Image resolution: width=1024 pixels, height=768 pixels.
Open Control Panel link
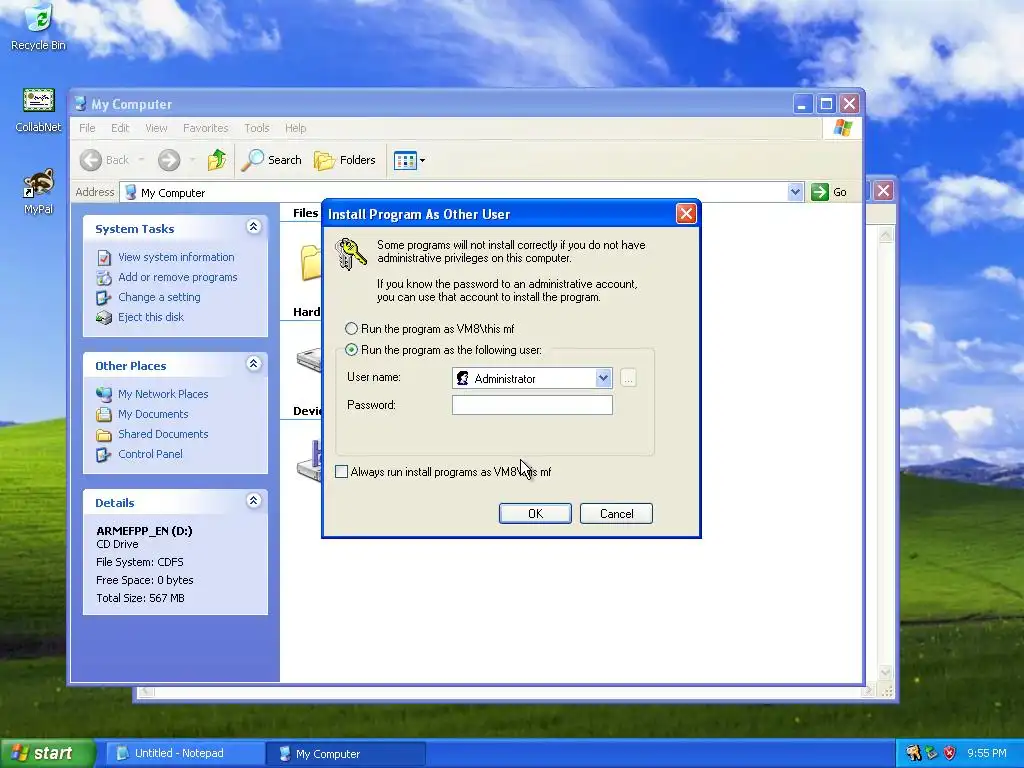[150, 455]
